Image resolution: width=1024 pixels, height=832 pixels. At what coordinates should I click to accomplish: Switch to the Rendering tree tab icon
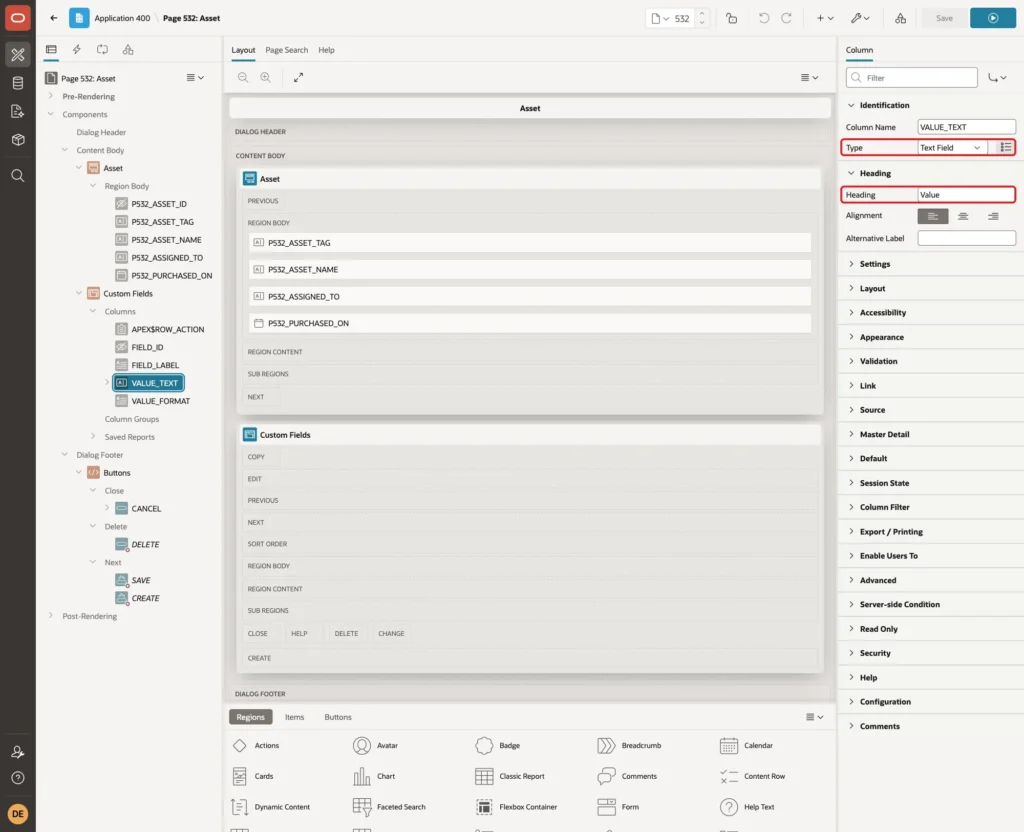[51, 50]
